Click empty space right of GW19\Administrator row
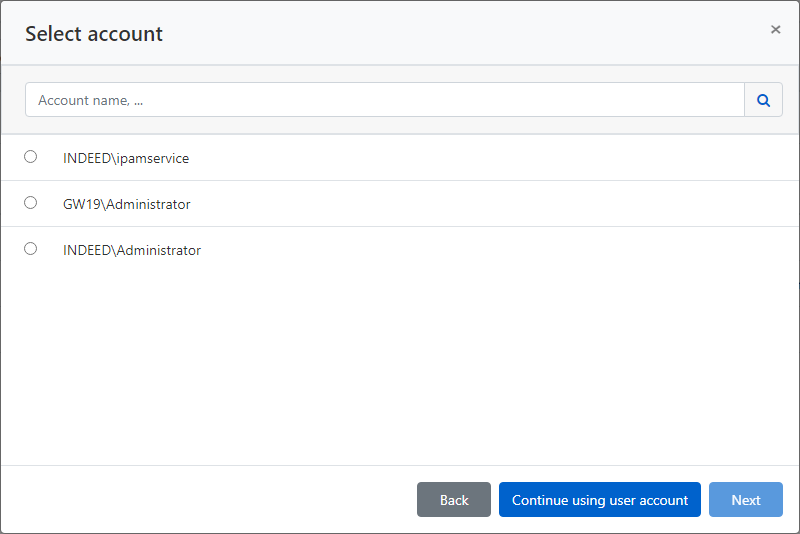800x534 pixels. [x=500, y=204]
